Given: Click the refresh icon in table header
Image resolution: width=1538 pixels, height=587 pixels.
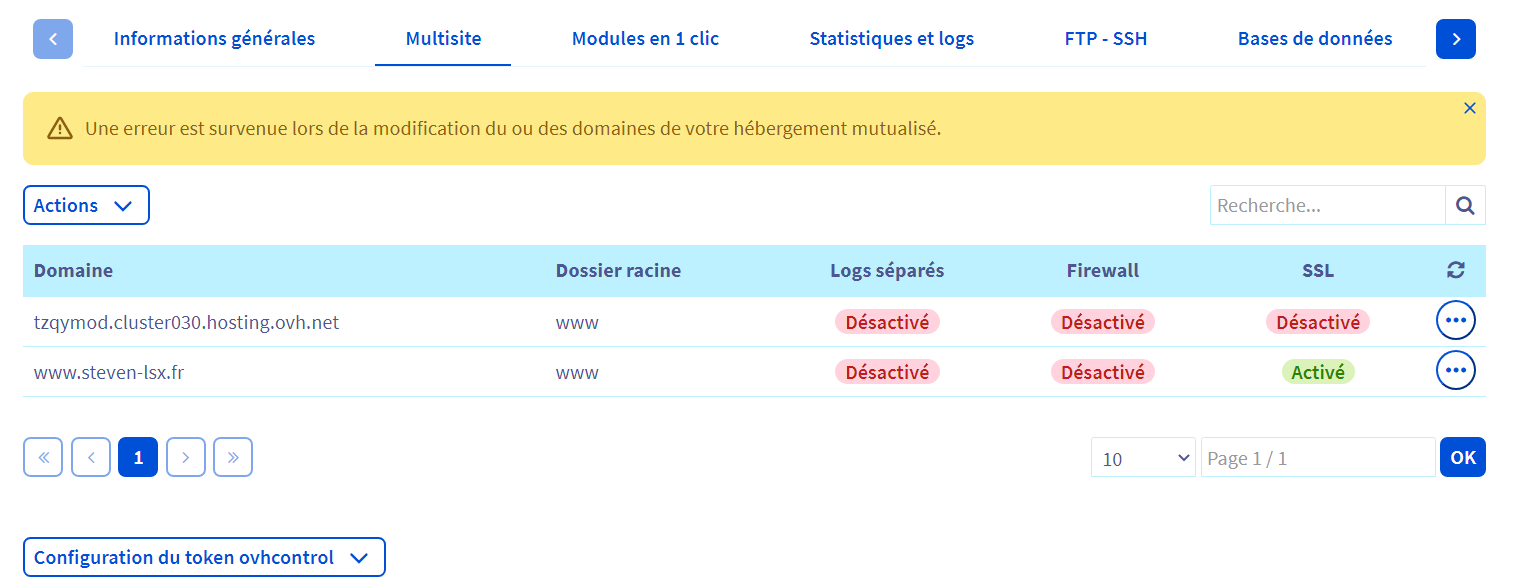Looking at the screenshot, I should click(x=1456, y=270).
